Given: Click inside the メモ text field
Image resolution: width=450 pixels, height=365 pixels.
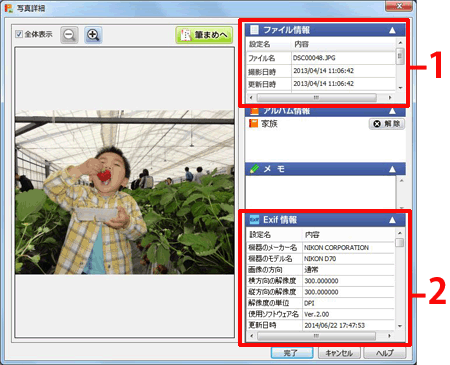Looking at the screenshot, I should point(321,192).
